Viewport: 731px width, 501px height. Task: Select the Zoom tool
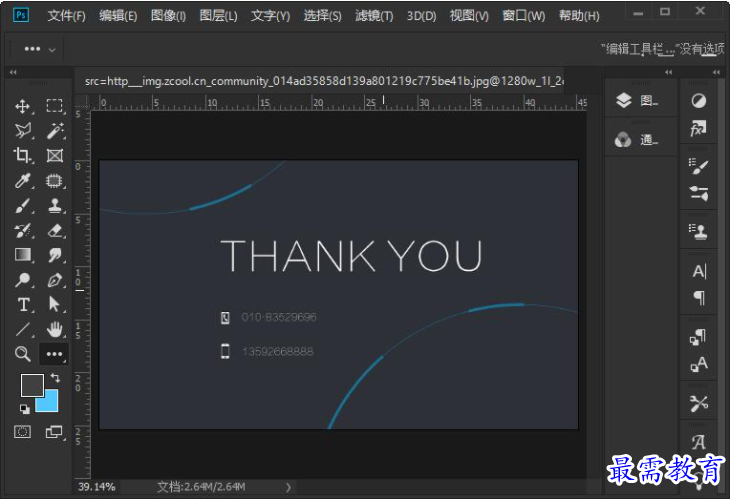[x=22, y=354]
